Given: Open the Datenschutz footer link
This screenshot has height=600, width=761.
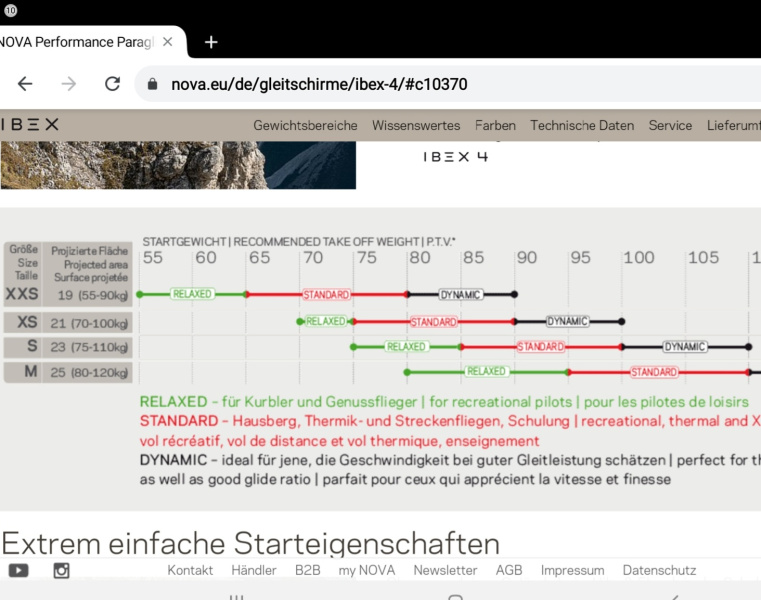Looking at the screenshot, I should (x=659, y=570).
